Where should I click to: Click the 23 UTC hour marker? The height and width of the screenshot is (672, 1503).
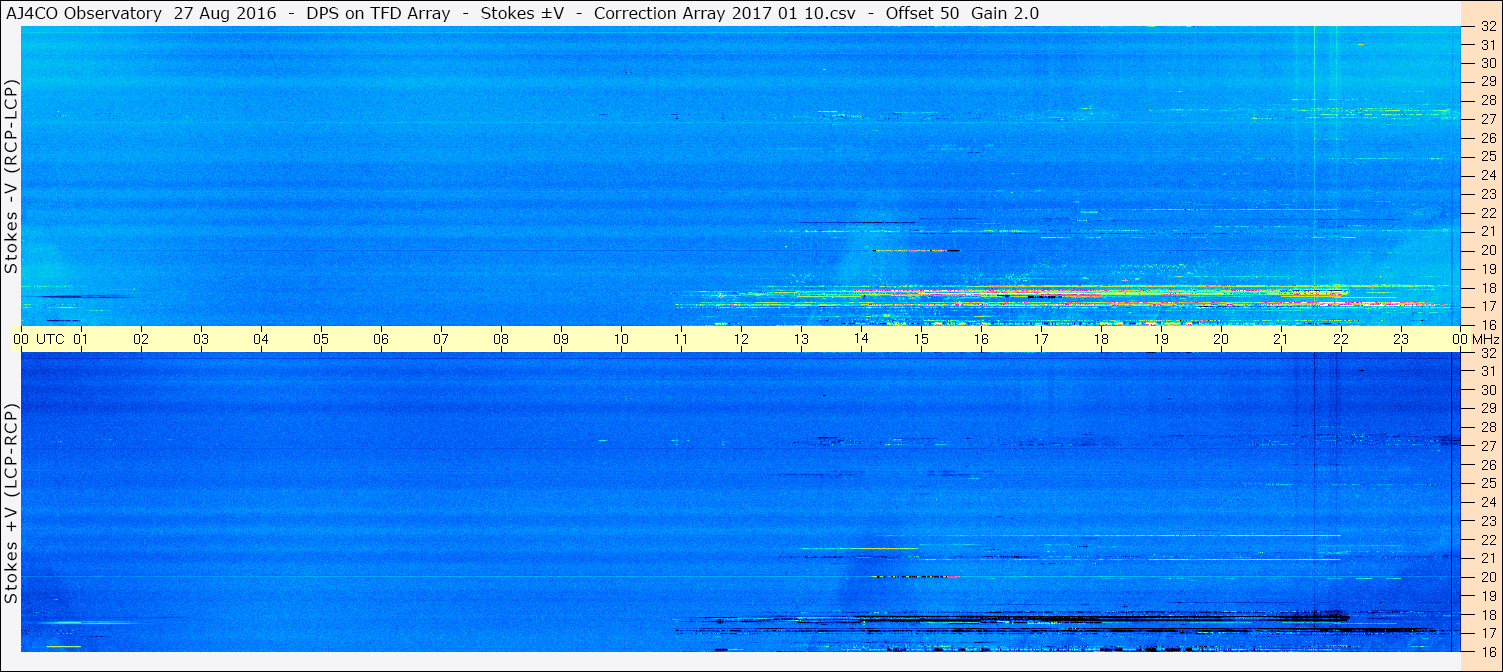coord(1401,339)
